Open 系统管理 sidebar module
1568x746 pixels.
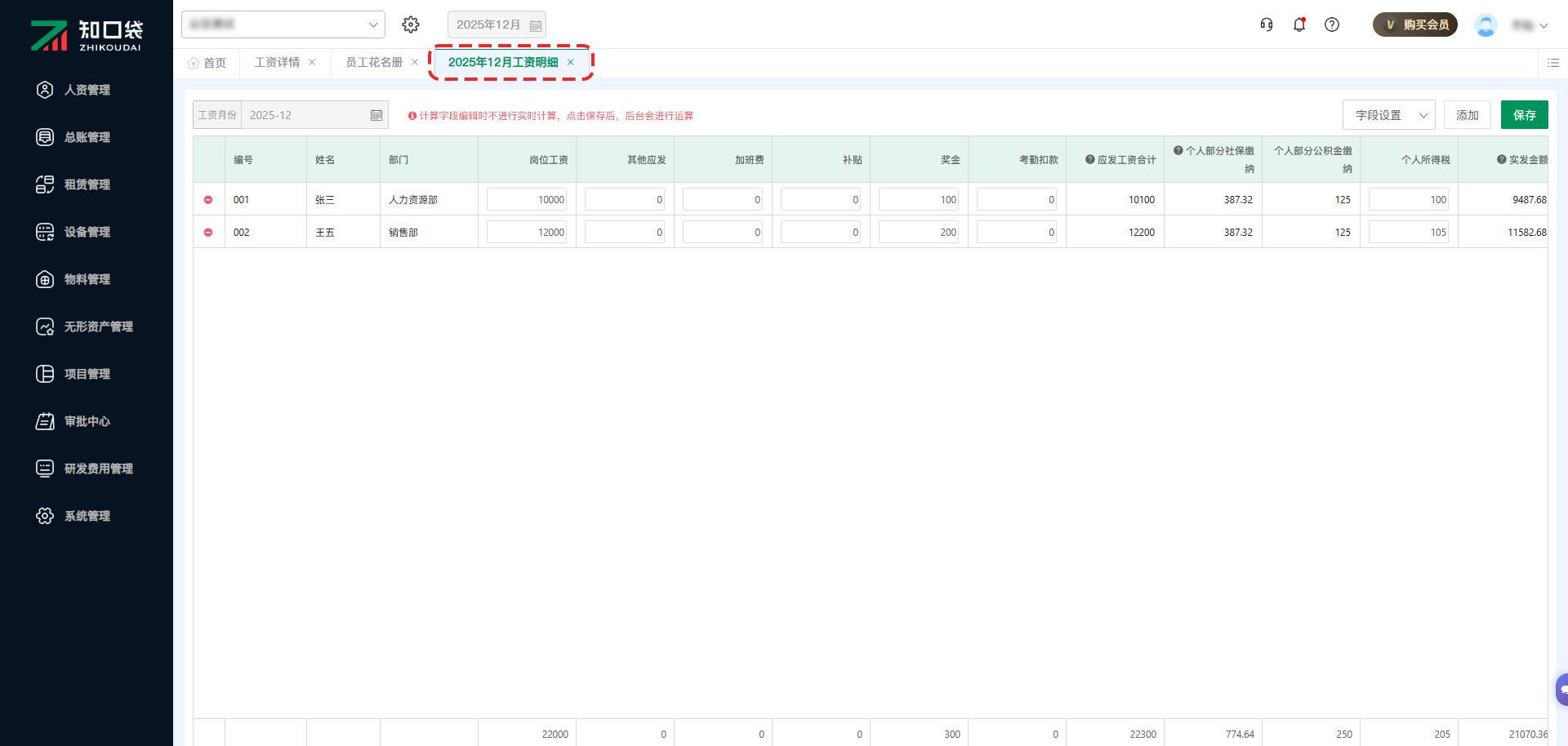(x=87, y=516)
